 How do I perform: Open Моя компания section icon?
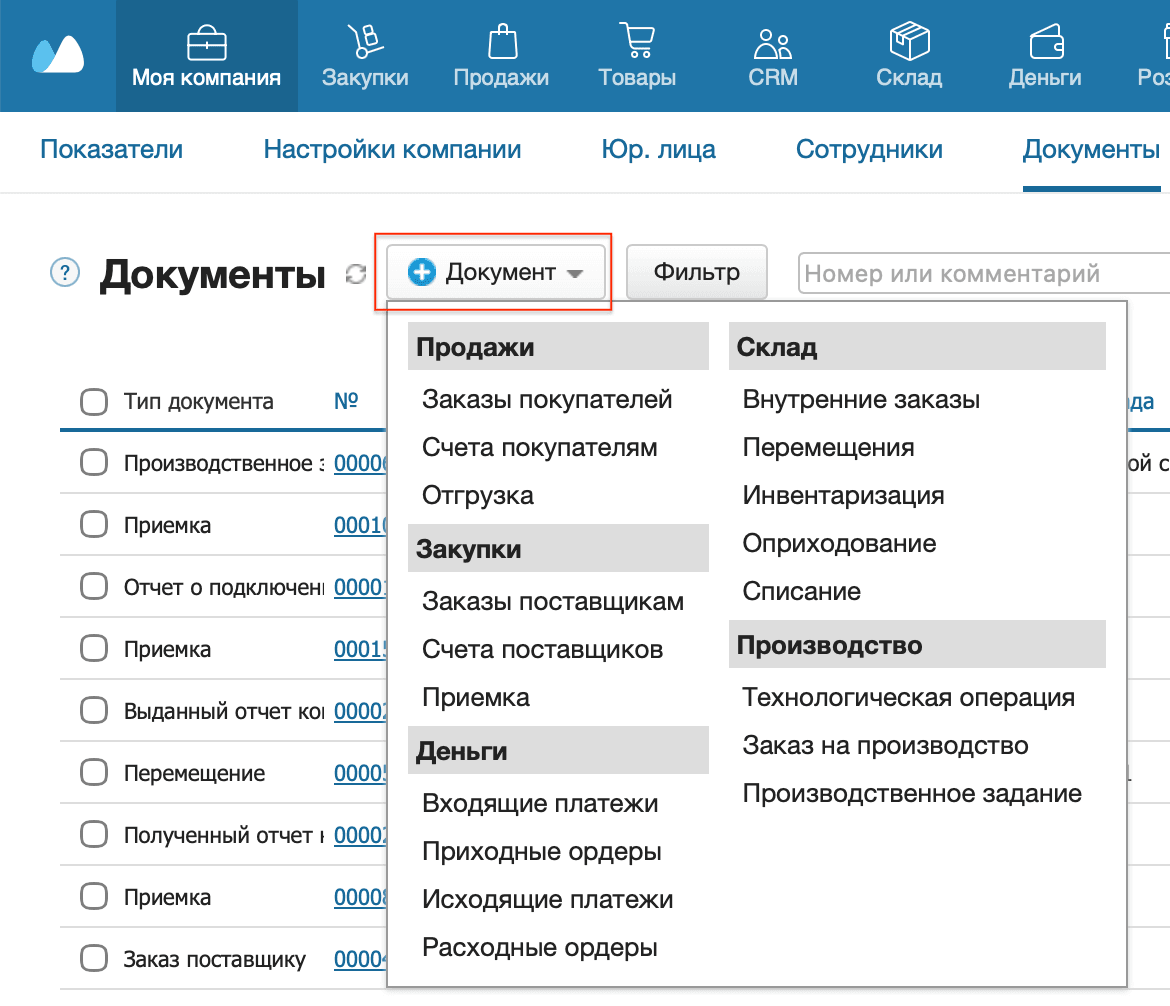(207, 43)
